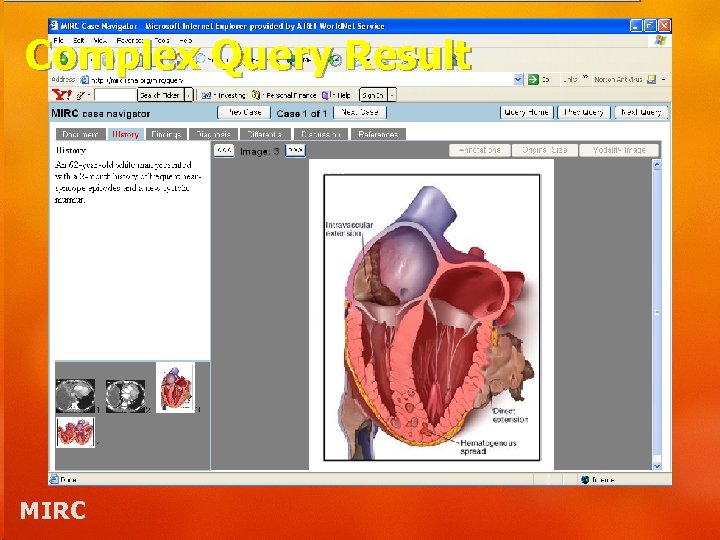Click the Sign In button
720x540 pixels.
click(372, 95)
